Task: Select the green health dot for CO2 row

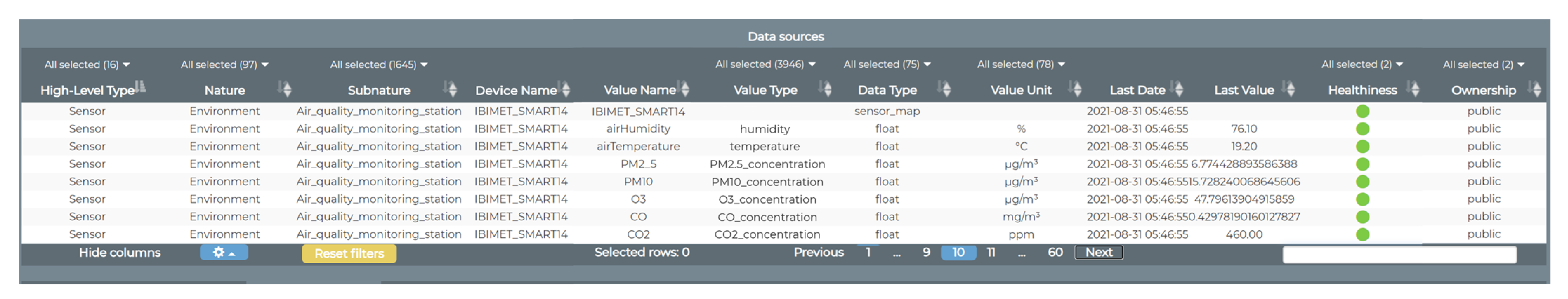Action: coord(1362,234)
